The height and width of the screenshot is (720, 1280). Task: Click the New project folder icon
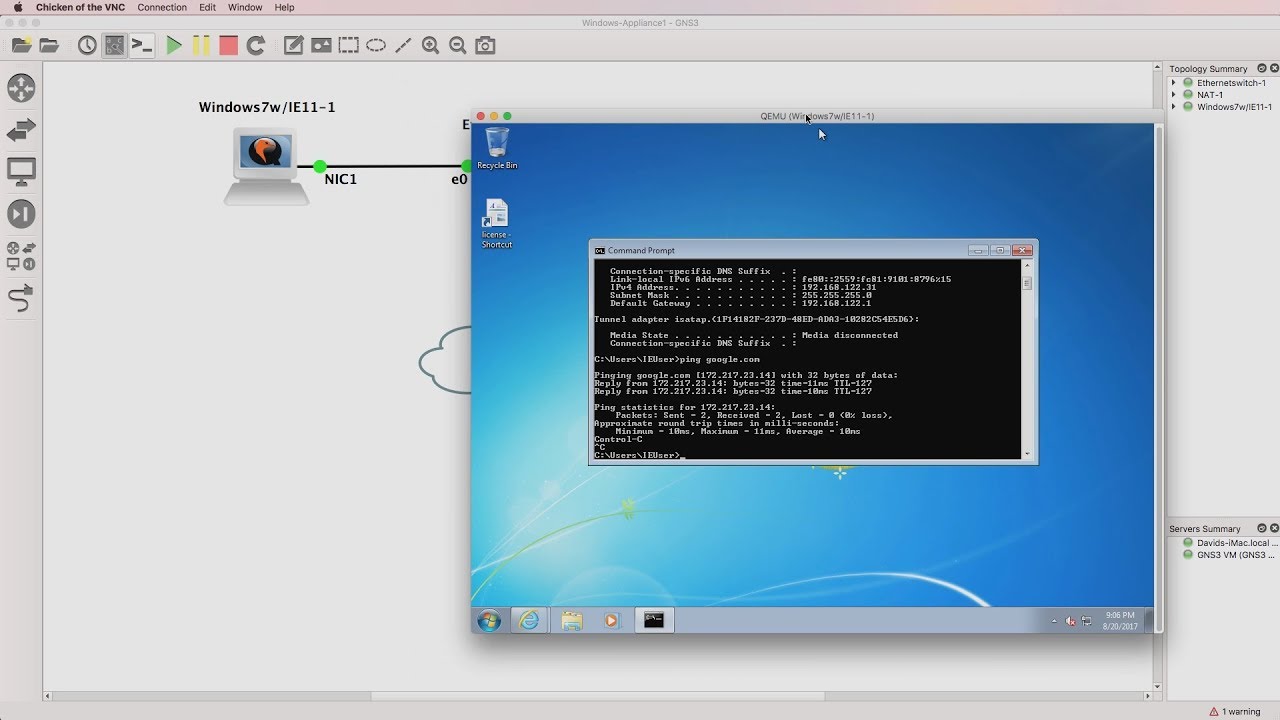21,45
